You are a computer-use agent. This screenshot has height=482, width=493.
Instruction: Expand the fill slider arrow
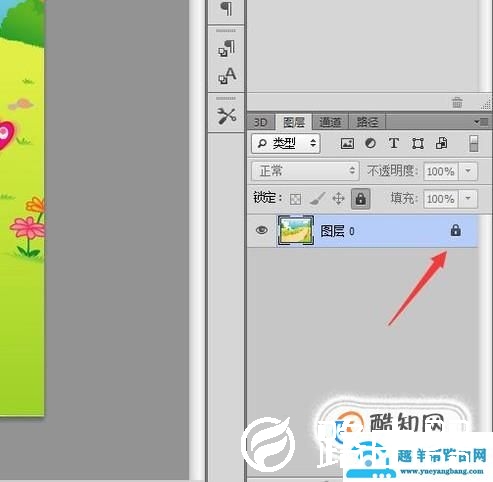(468, 199)
